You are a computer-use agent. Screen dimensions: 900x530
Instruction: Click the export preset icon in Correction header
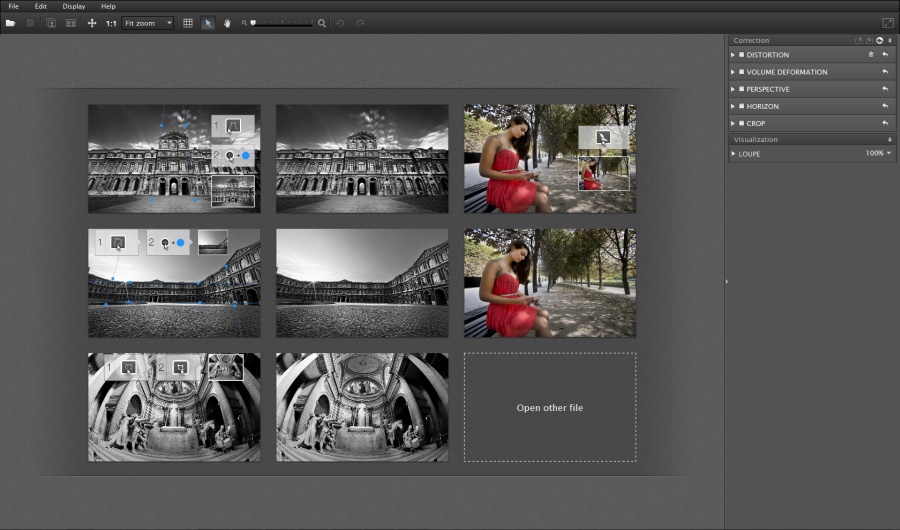point(859,40)
